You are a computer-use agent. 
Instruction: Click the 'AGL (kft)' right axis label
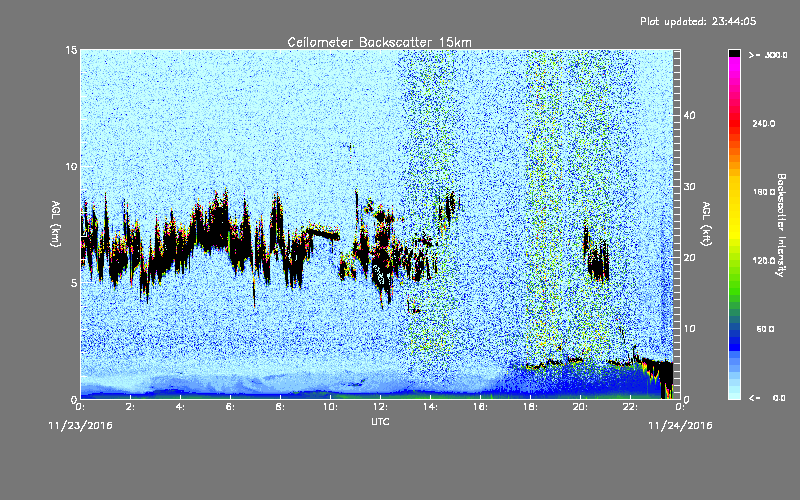pyautogui.click(x=706, y=224)
